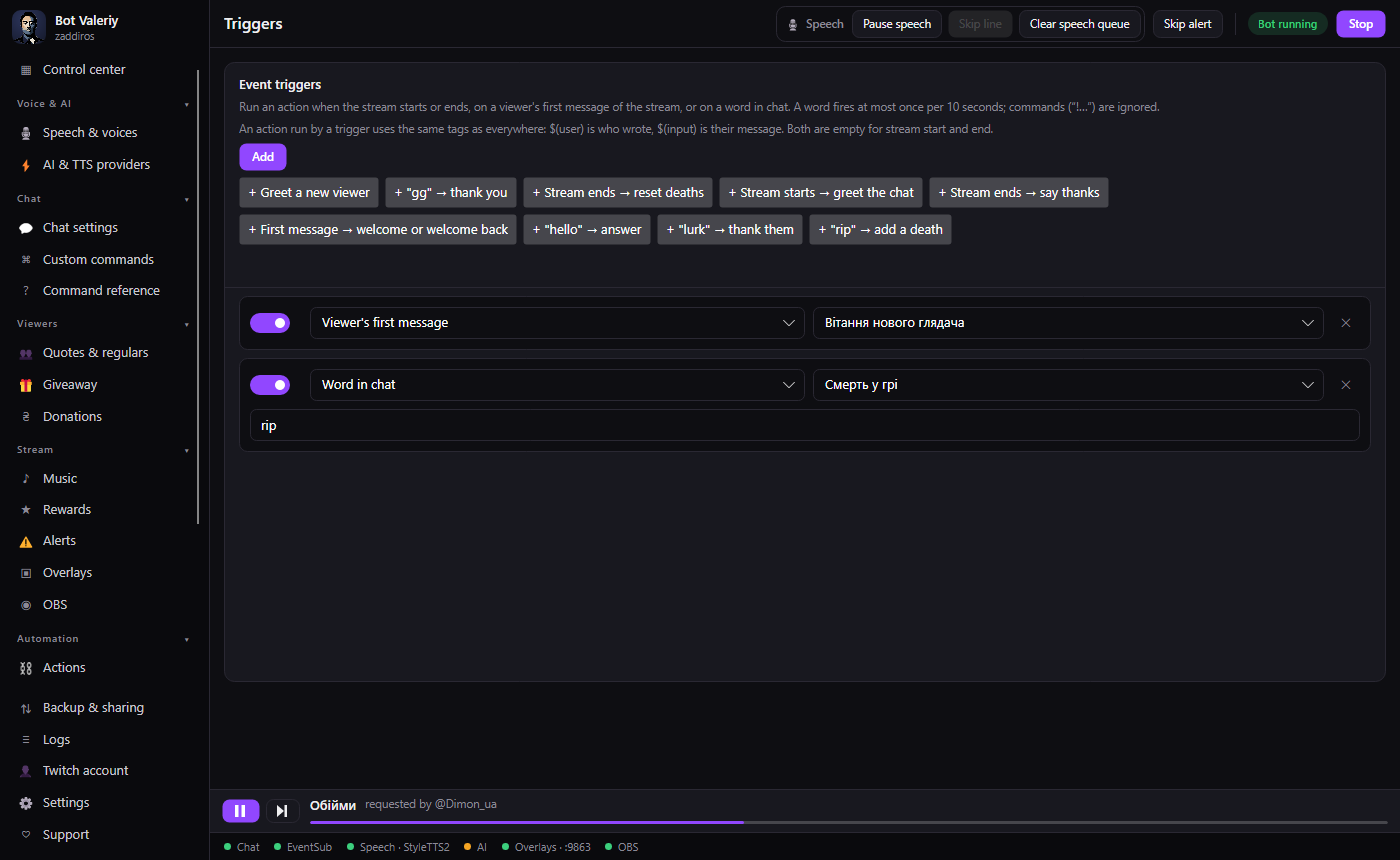The height and width of the screenshot is (860, 1400).
Task: Click the Skip alert button
Action: click(1188, 24)
